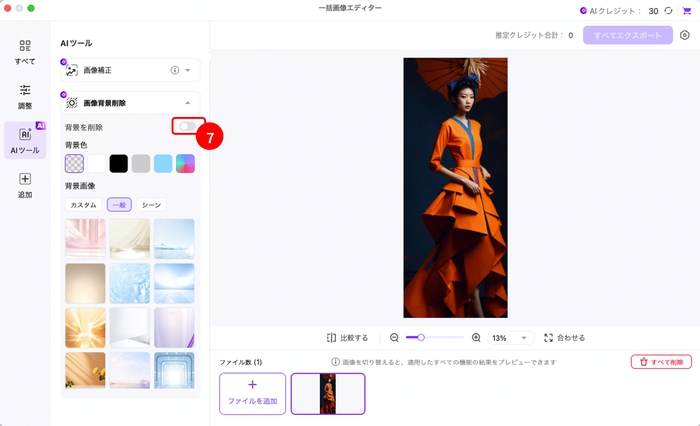This screenshot has height=426, width=700.
Task: Open the gradient custom color picker
Action: click(185, 163)
